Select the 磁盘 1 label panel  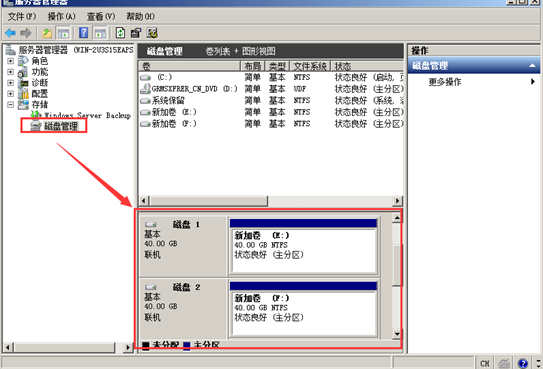pyautogui.click(x=183, y=246)
